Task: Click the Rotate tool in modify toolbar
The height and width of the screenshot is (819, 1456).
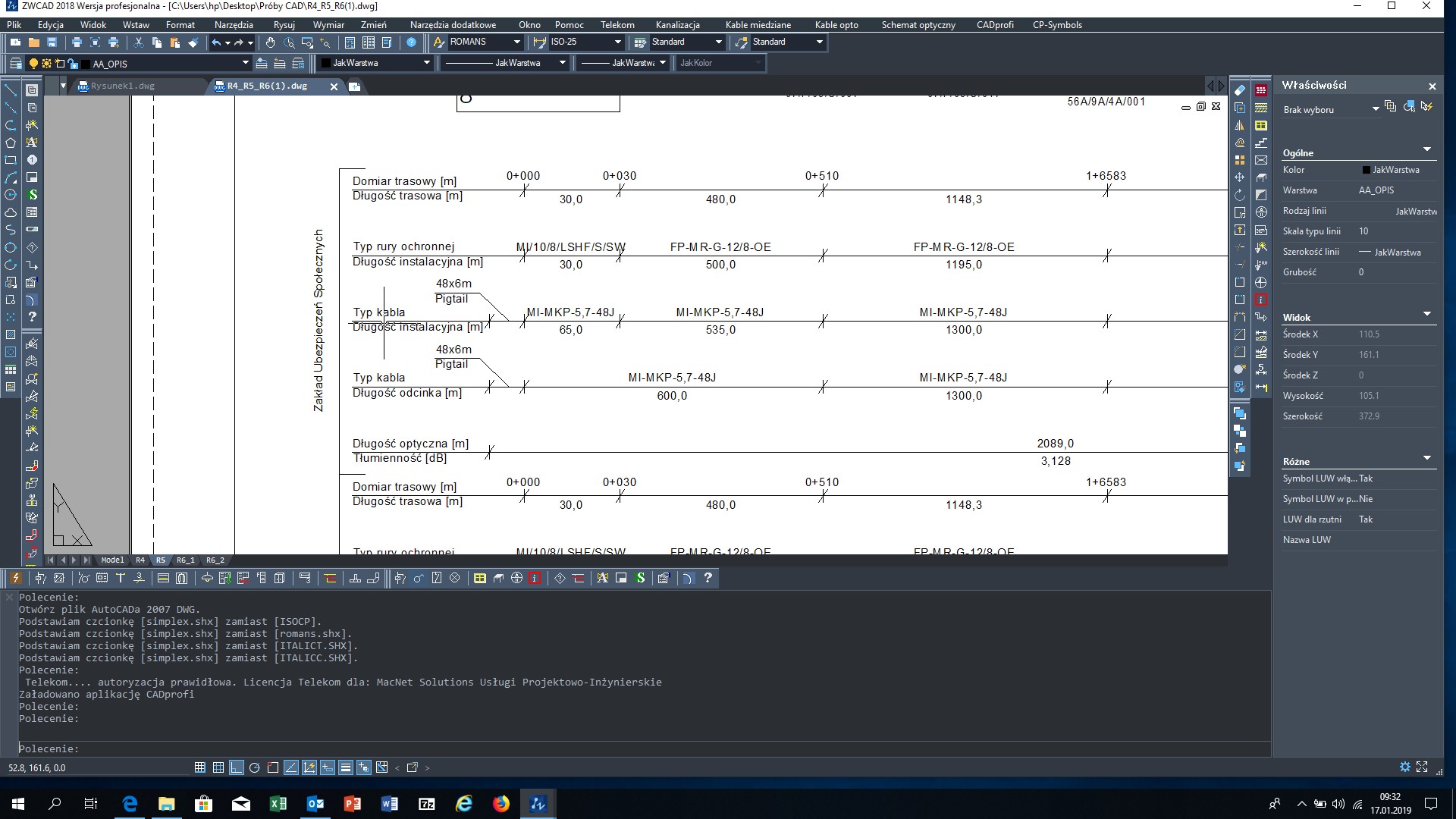Action: pos(1240,195)
